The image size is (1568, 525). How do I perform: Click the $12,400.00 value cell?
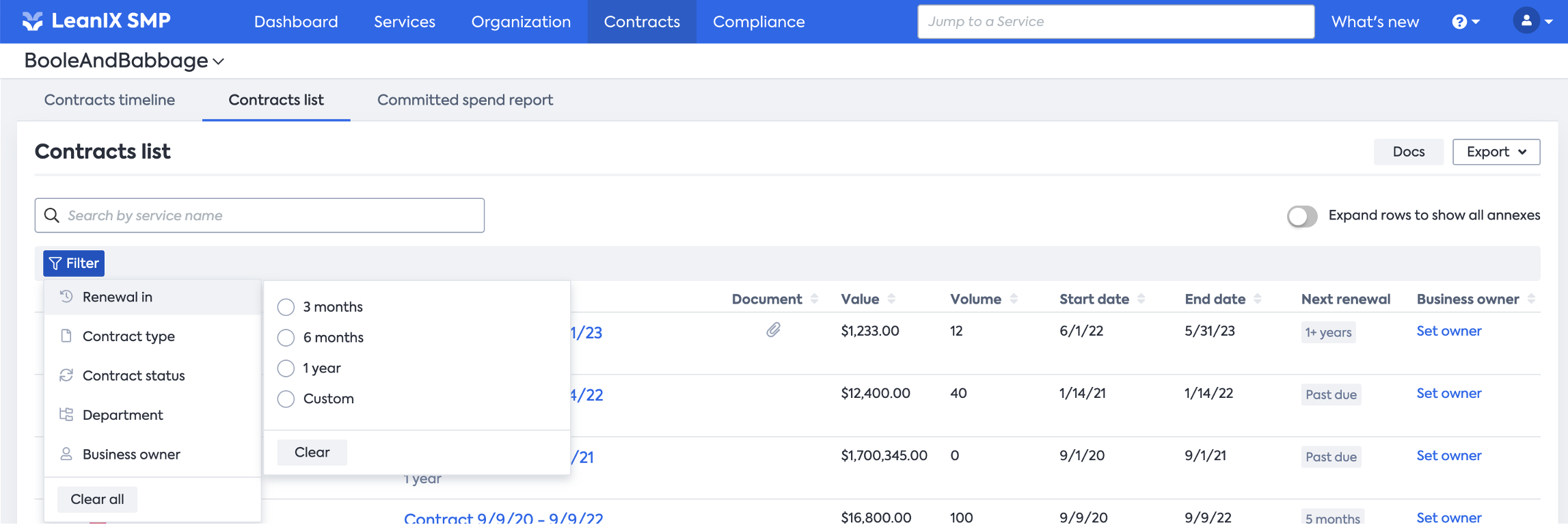point(876,393)
